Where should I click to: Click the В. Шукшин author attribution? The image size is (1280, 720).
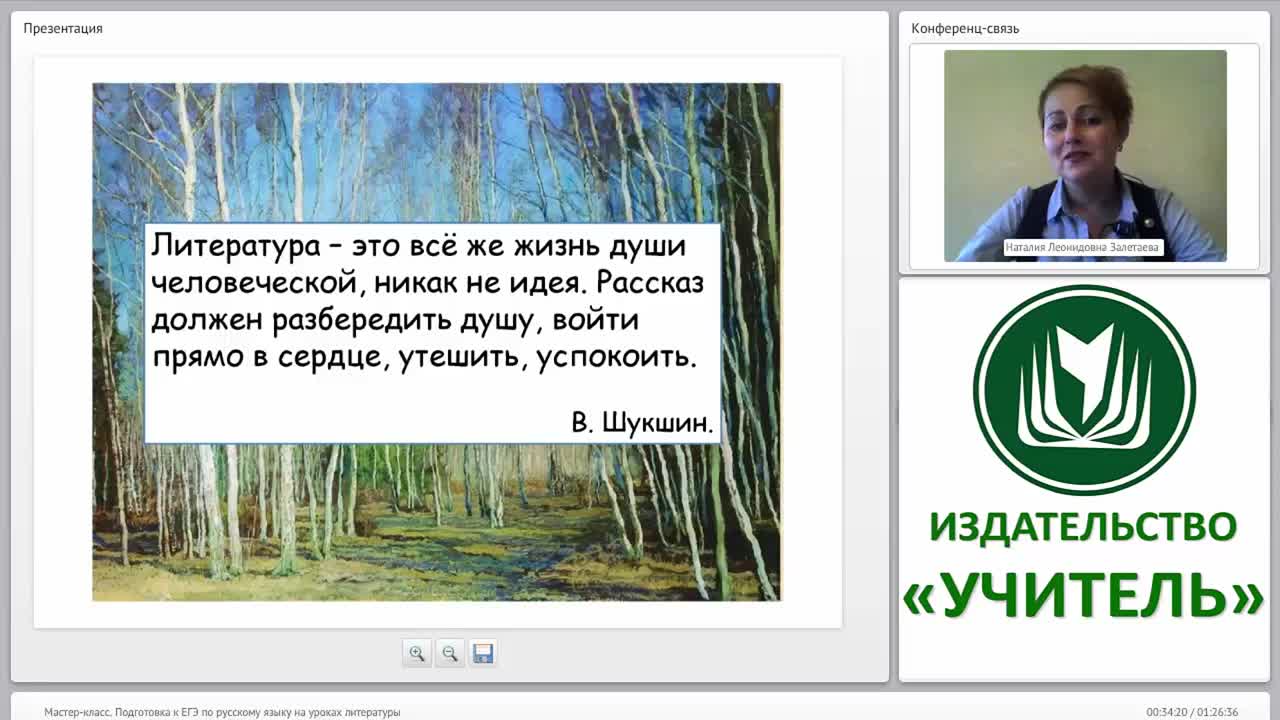[x=642, y=422]
